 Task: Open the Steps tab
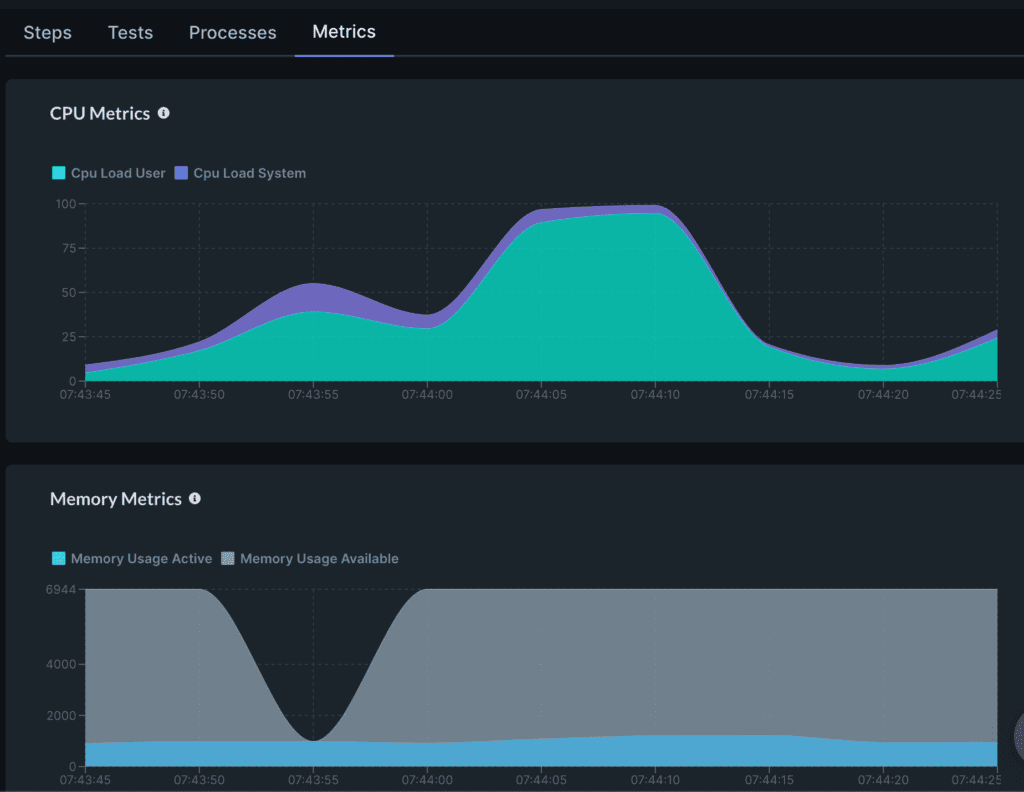click(47, 33)
